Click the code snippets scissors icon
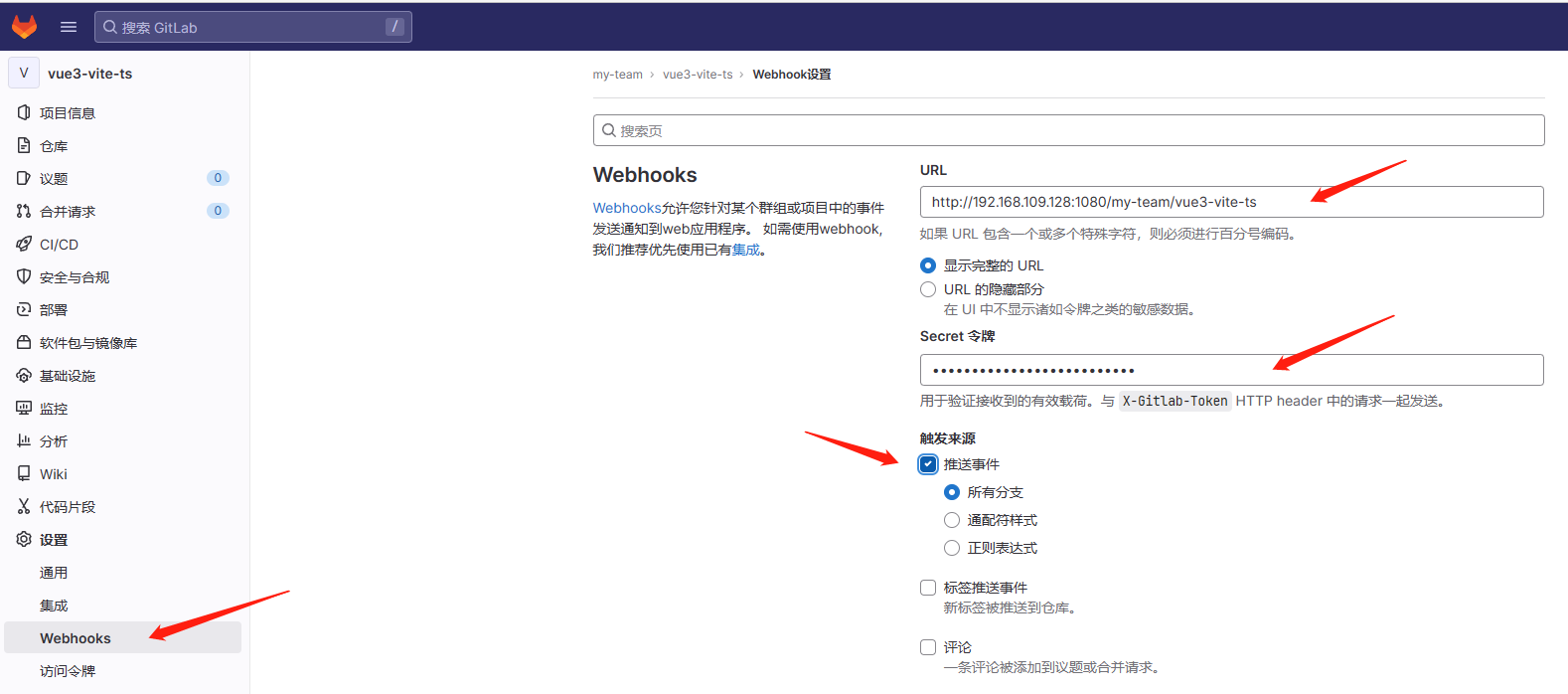 [24, 507]
